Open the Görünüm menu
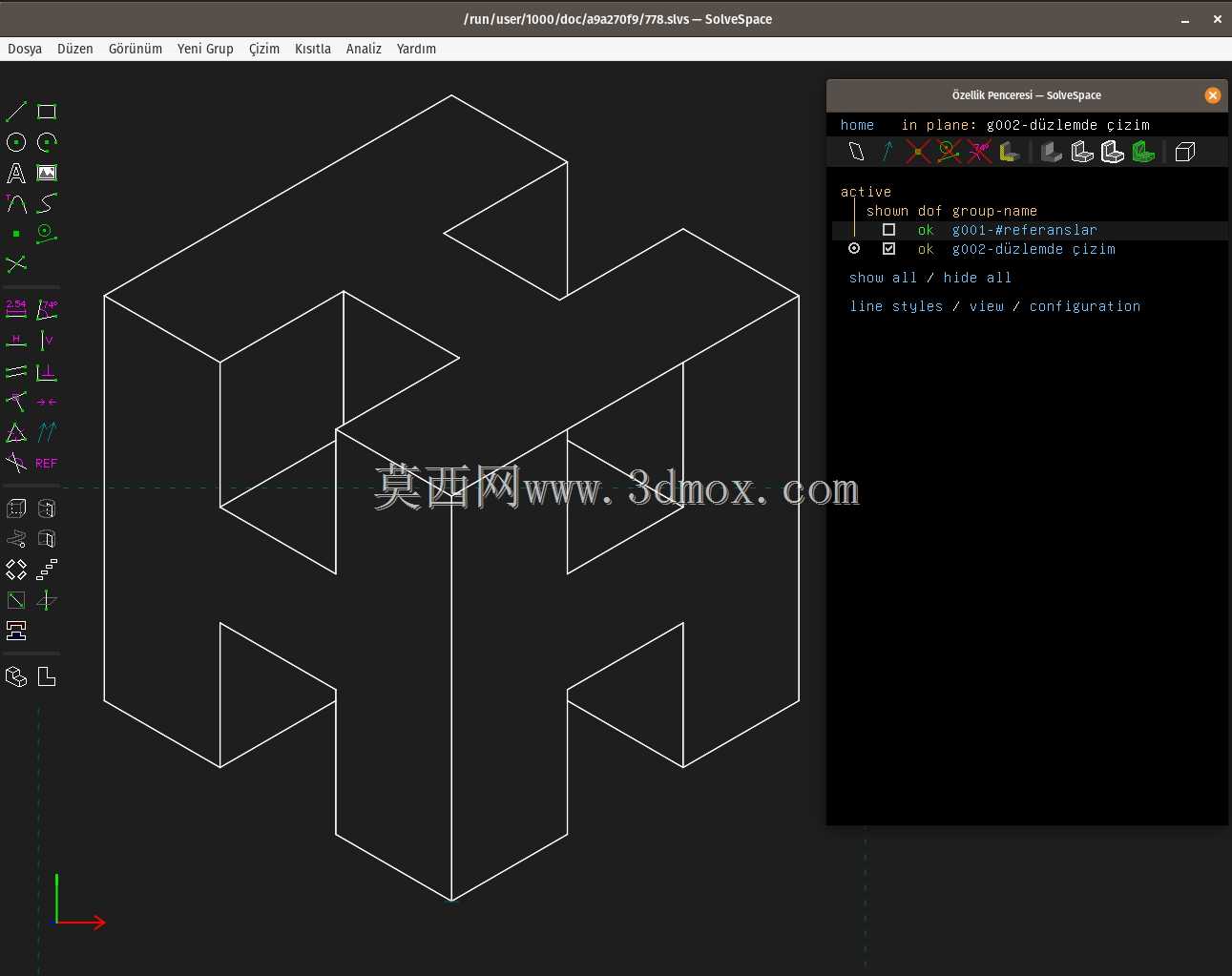The width and height of the screenshot is (1232, 976). point(136,49)
